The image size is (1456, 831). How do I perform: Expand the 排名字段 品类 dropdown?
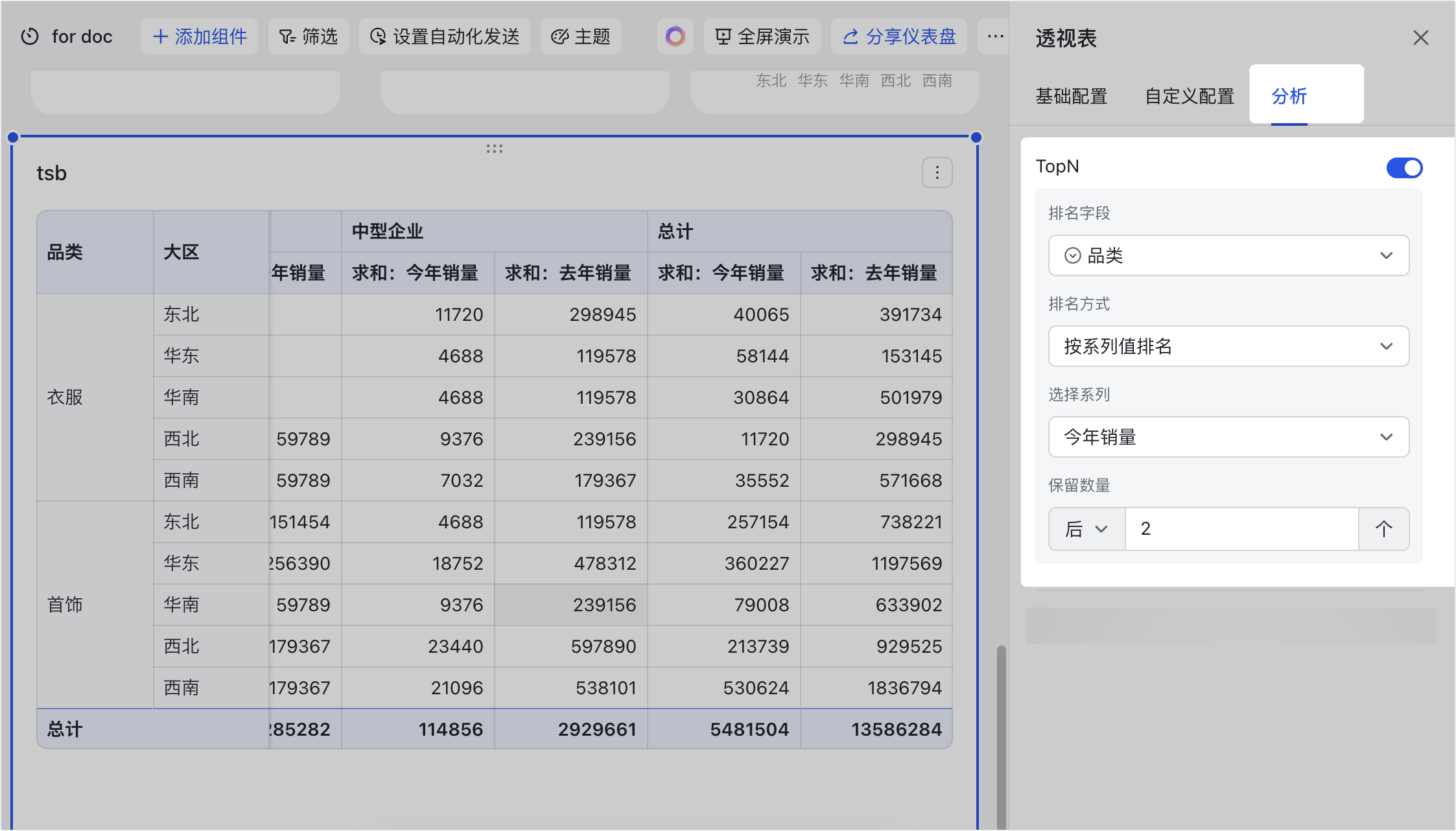[x=1228, y=255]
